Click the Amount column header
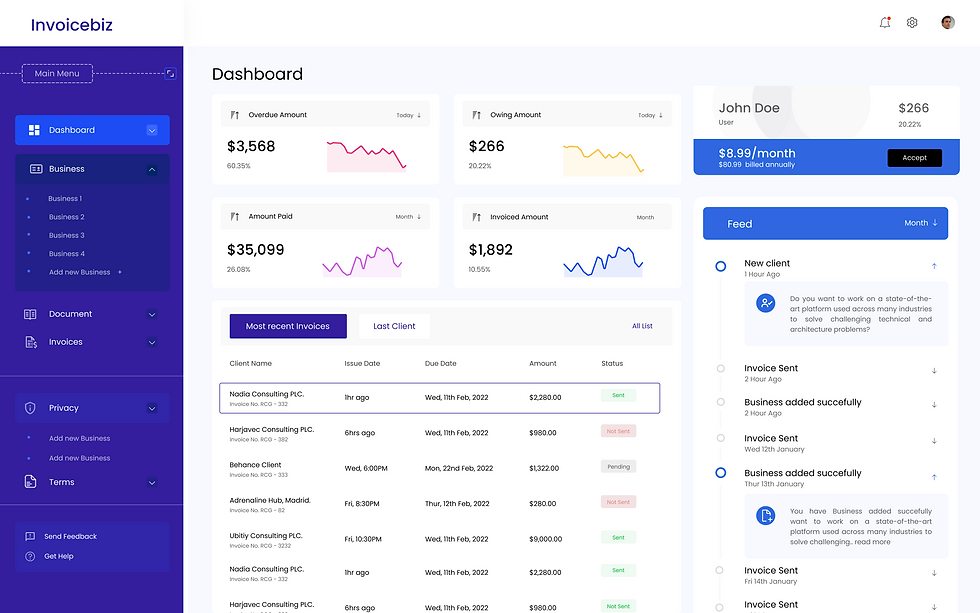Image resolution: width=980 pixels, height=613 pixels. coord(542,363)
